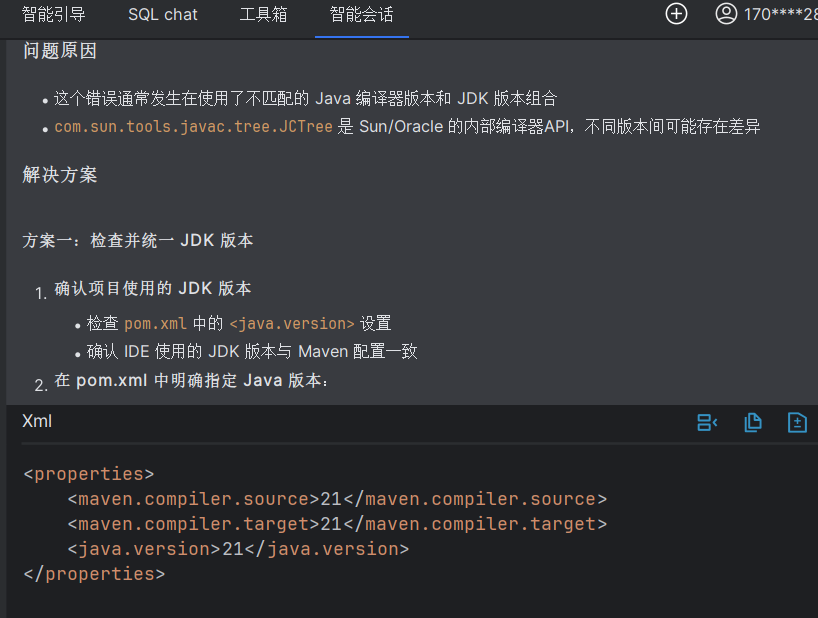
Task: Click the maven.compiler.source line in the code
Action: coord(337,499)
